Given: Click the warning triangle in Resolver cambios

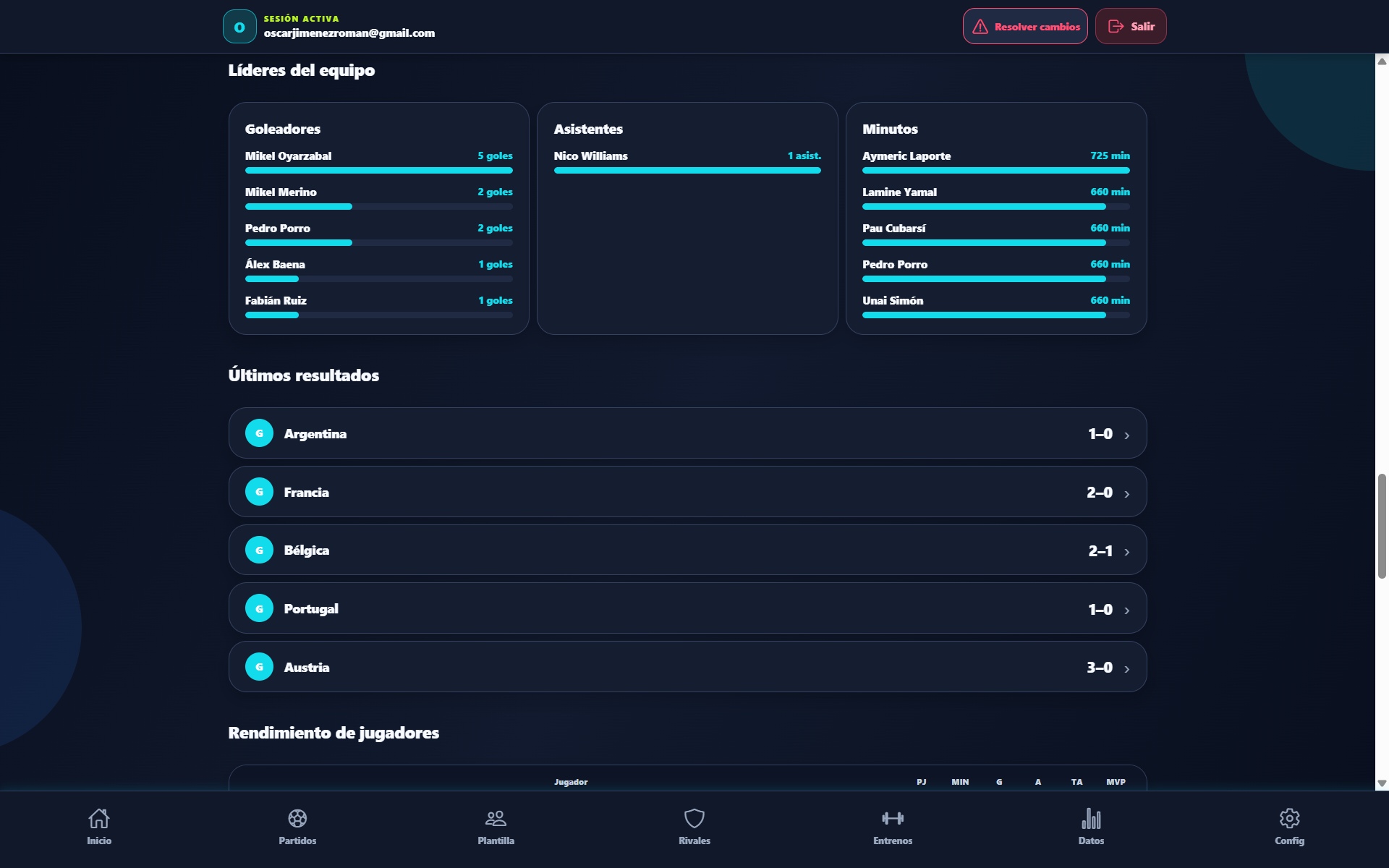Looking at the screenshot, I should (x=980, y=27).
